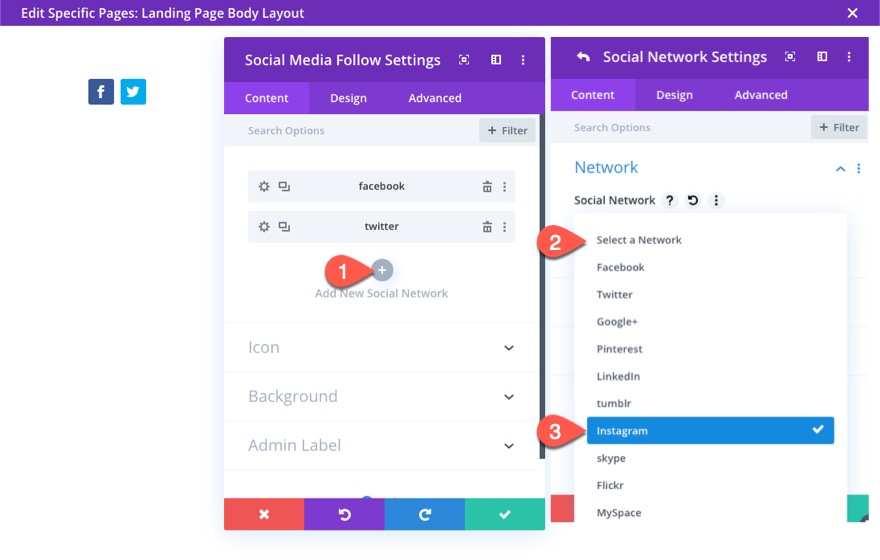
Task: Click the Twitter icon preview on page
Action: [x=133, y=92]
